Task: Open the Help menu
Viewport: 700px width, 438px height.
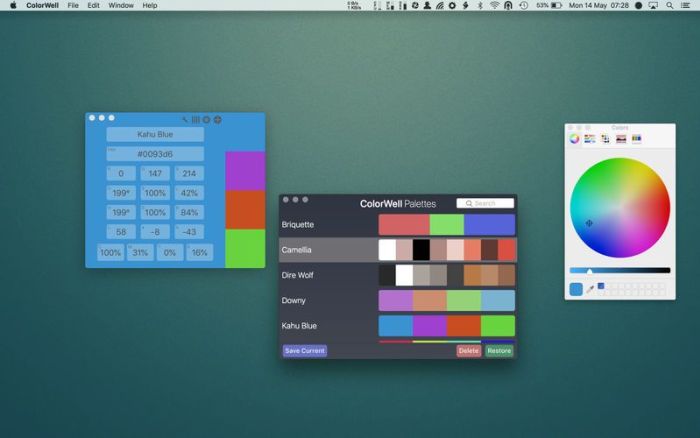Action: click(x=150, y=5)
